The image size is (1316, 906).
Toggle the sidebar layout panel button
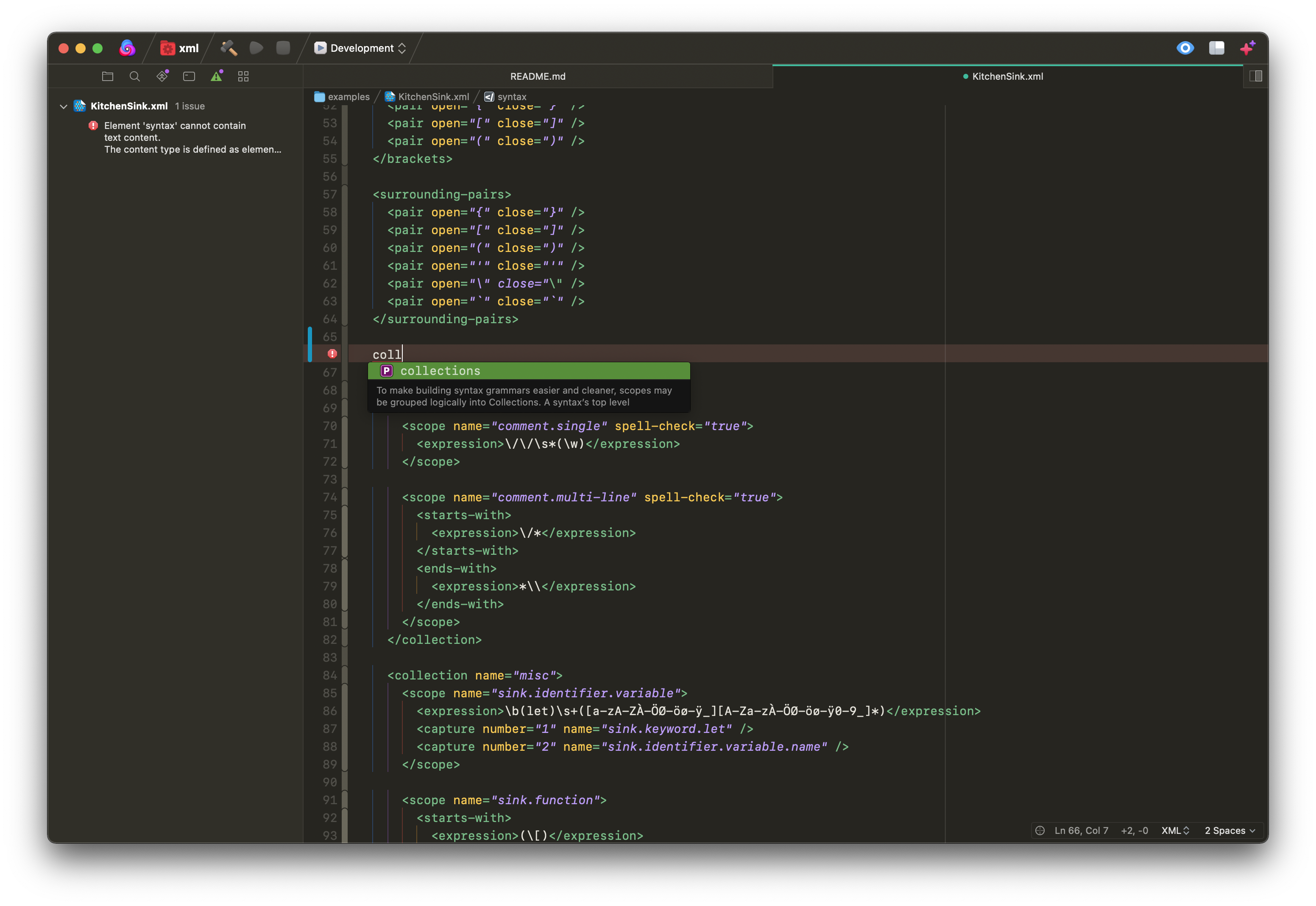[1216, 48]
